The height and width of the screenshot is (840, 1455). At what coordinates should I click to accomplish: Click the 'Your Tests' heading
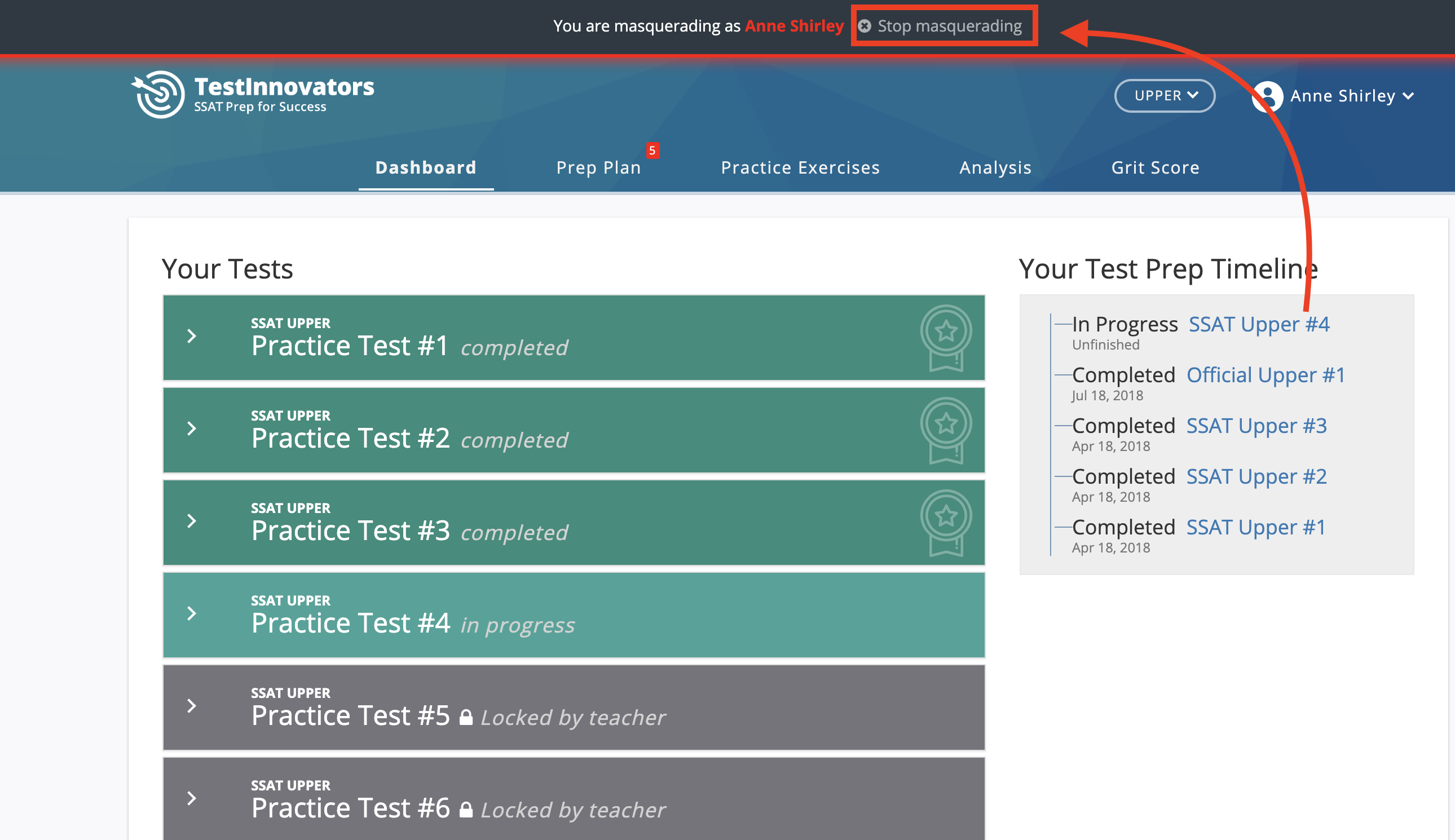(x=227, y=268)
